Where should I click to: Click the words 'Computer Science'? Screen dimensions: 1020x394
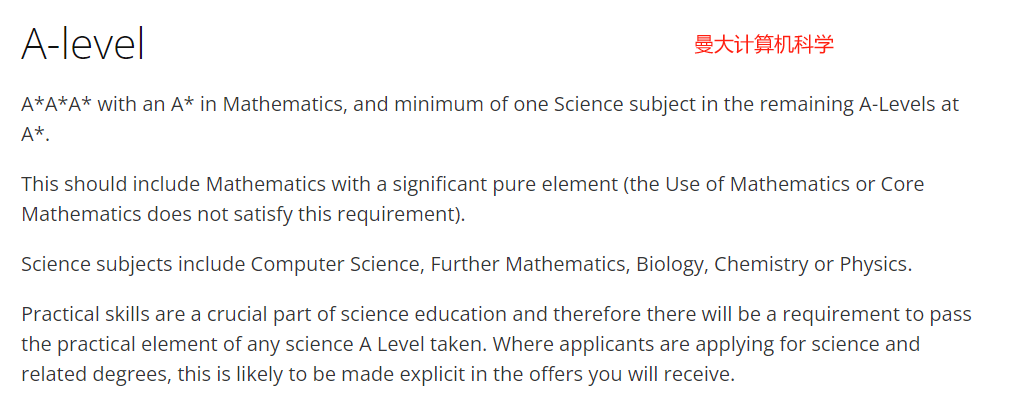click(336, 265)
